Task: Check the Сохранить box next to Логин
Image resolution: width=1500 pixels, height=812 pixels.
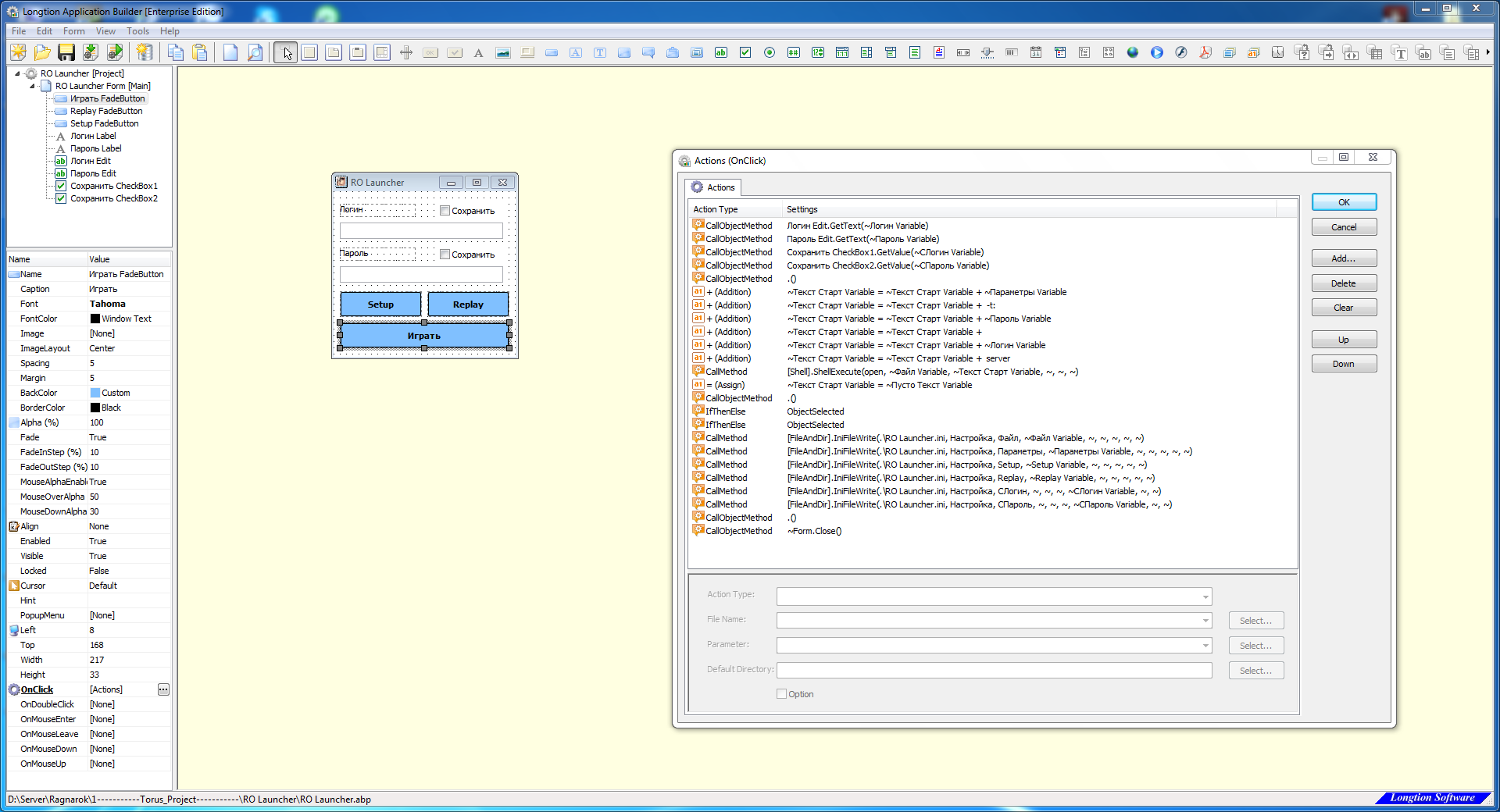Action: pyautogui.click(x=445, y=211)
